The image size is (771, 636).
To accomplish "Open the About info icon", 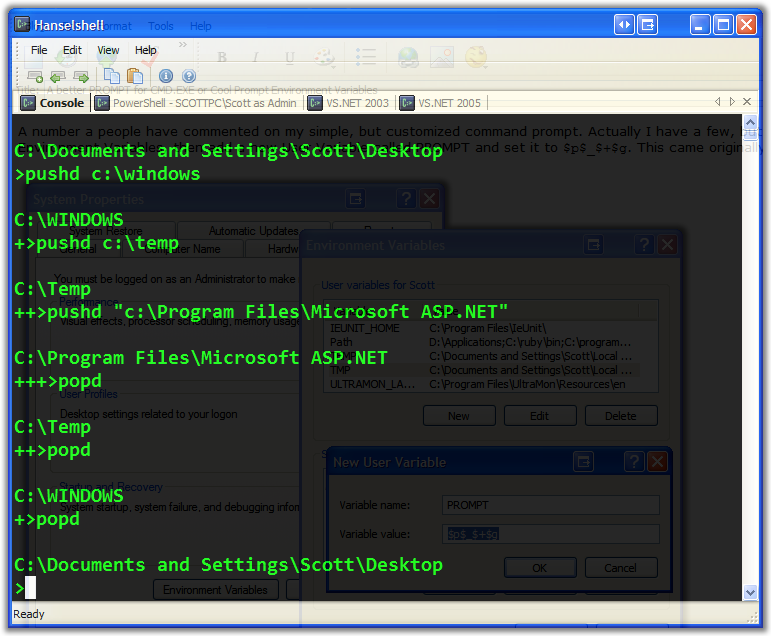I will pos(166,76).
